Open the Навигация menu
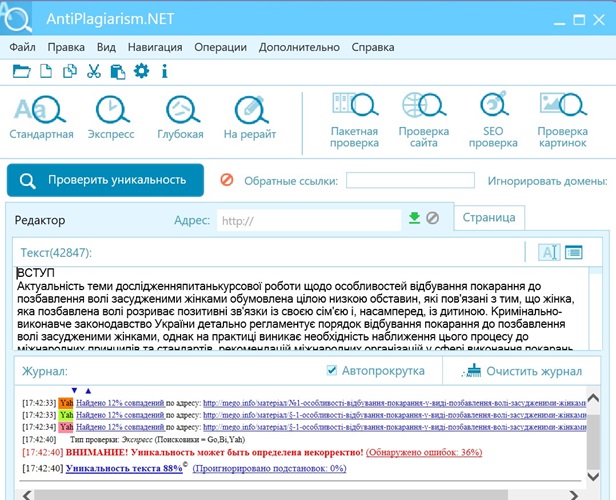The width and height of the screenshot is (616, 500). point(155,47)
